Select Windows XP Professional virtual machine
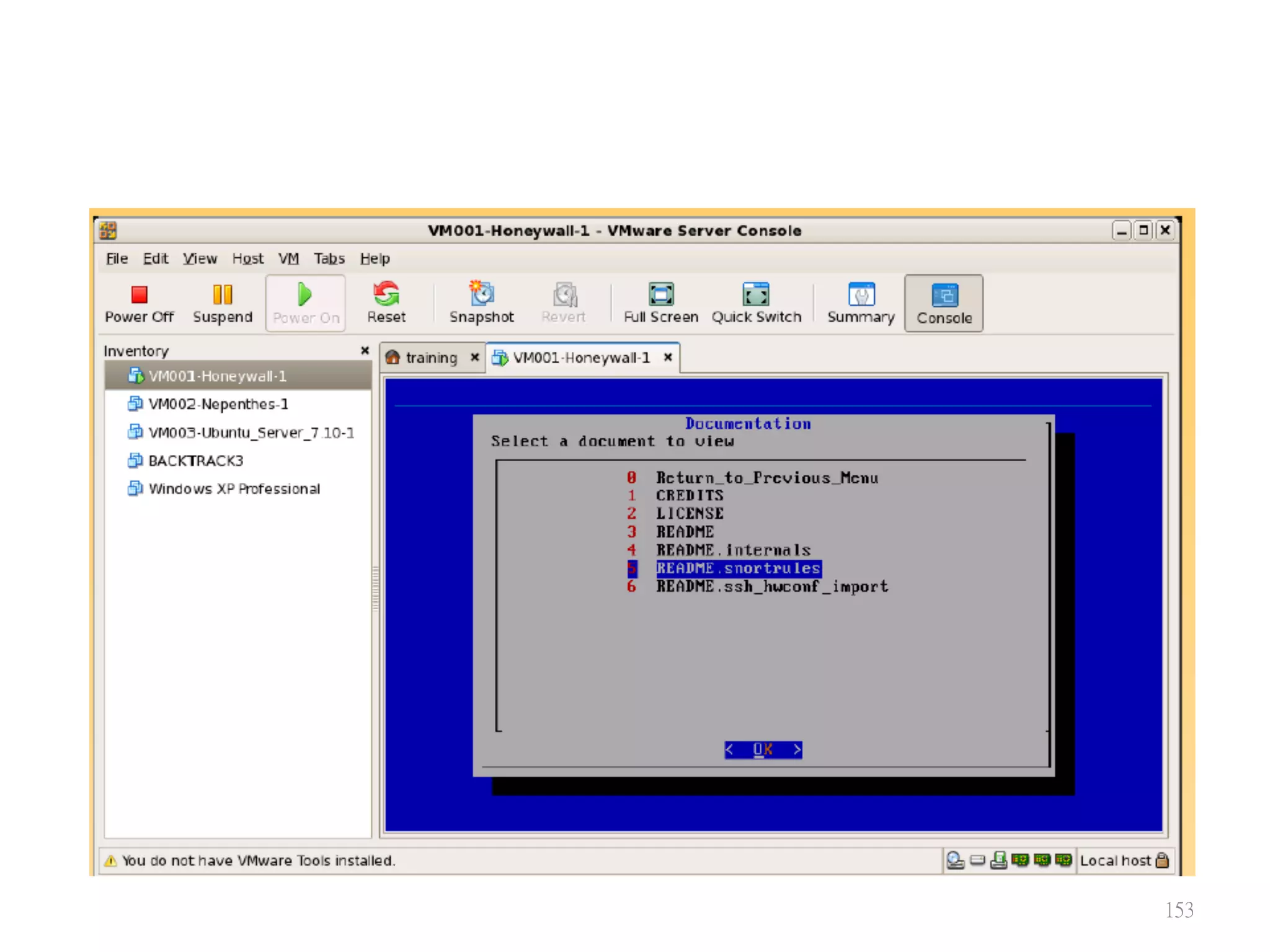The height and width of the screenshot is (952, 1270). (x=234, y=489)
